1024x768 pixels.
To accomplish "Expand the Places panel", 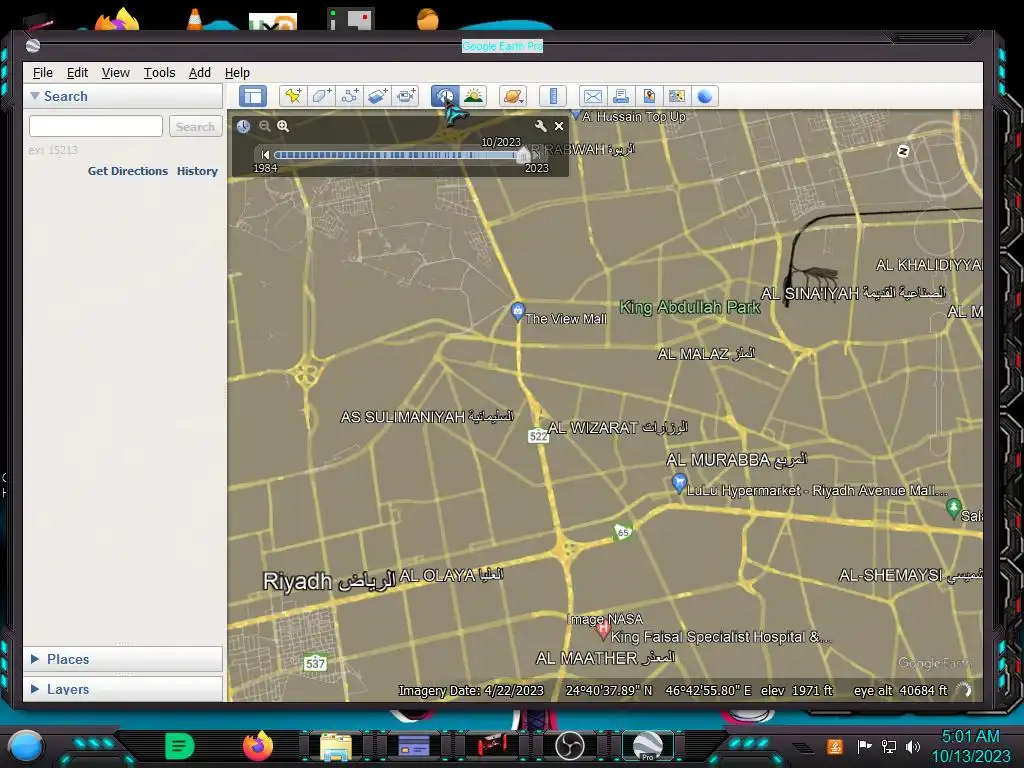I will pos(35,659).
